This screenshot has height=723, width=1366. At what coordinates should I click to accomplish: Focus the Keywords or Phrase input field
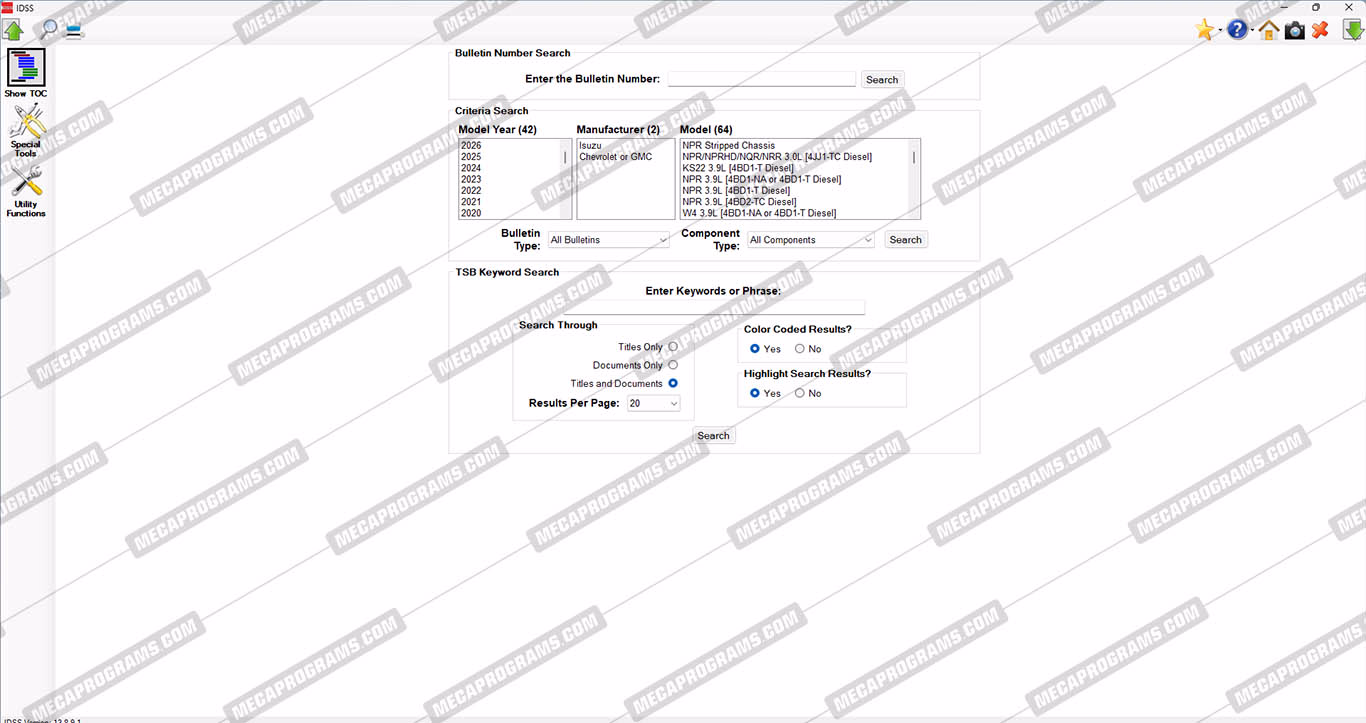coord(714,307)
